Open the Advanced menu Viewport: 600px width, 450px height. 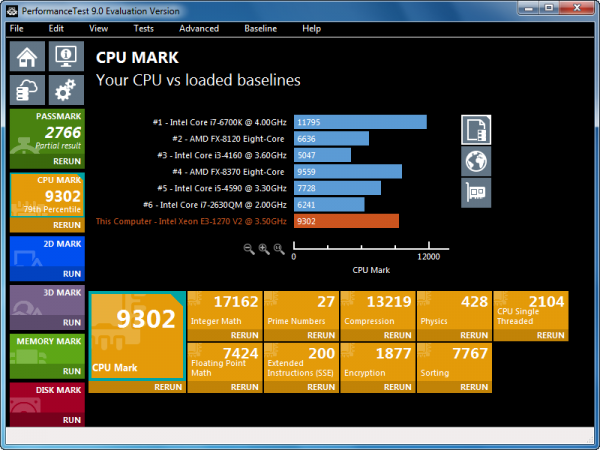pos(199,29)
